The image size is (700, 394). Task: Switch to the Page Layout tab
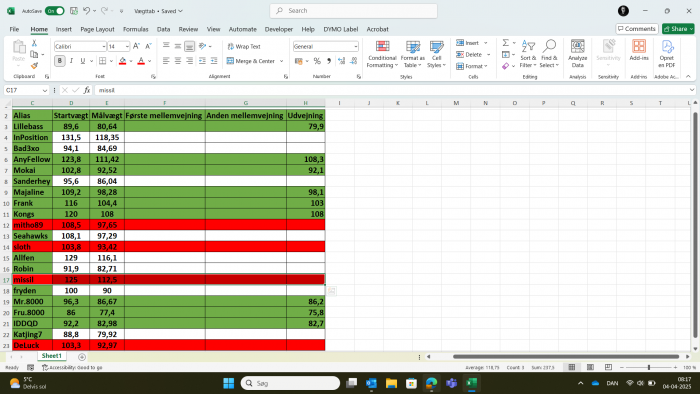pos(97,29)
